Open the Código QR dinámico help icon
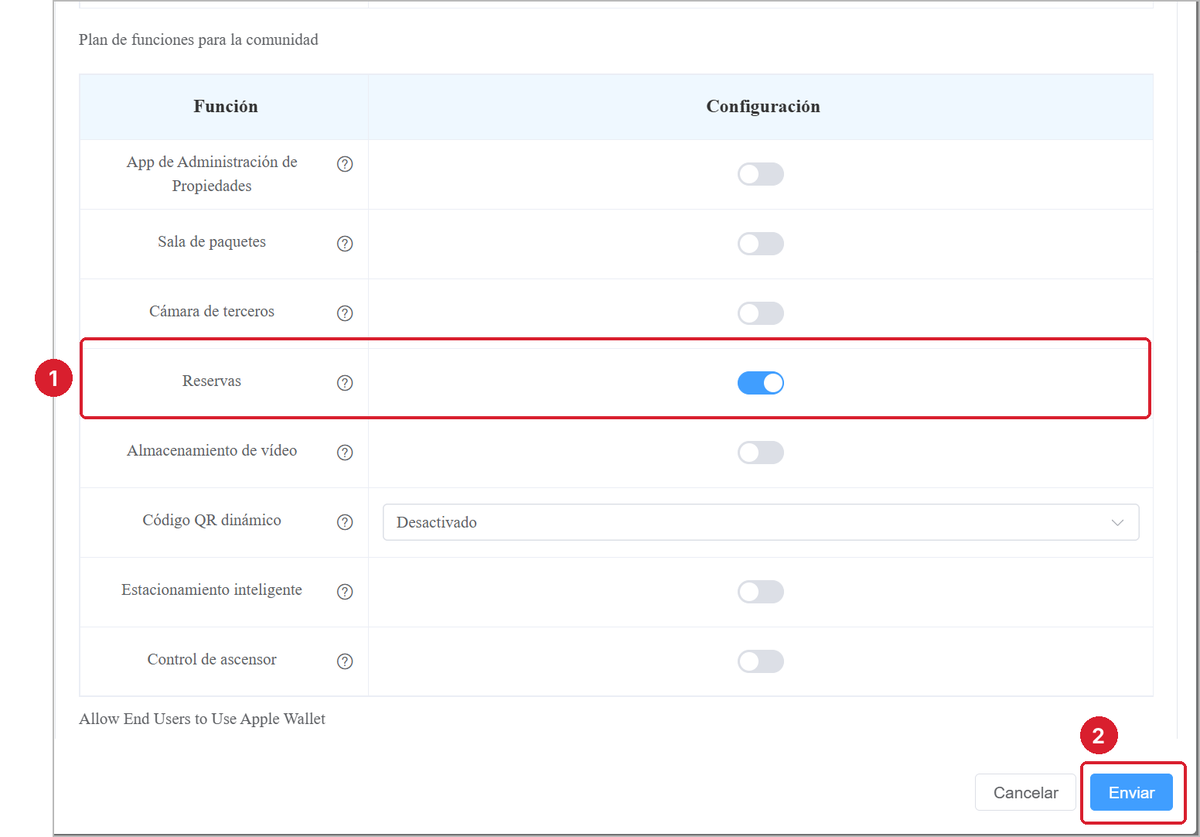1200x837 pixels. (345, 522)
